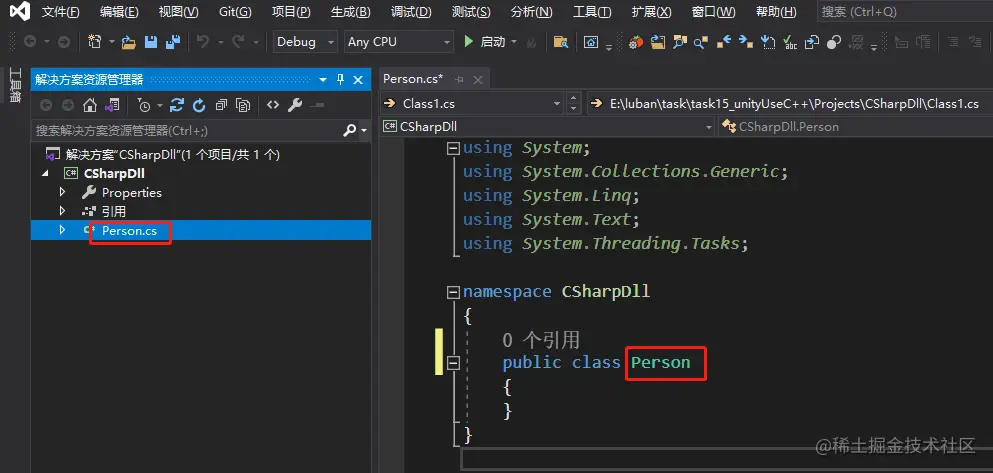Save the current file with the single-disk icon
This screenshot has height=473, width=993.
click(x=151, y=42)
